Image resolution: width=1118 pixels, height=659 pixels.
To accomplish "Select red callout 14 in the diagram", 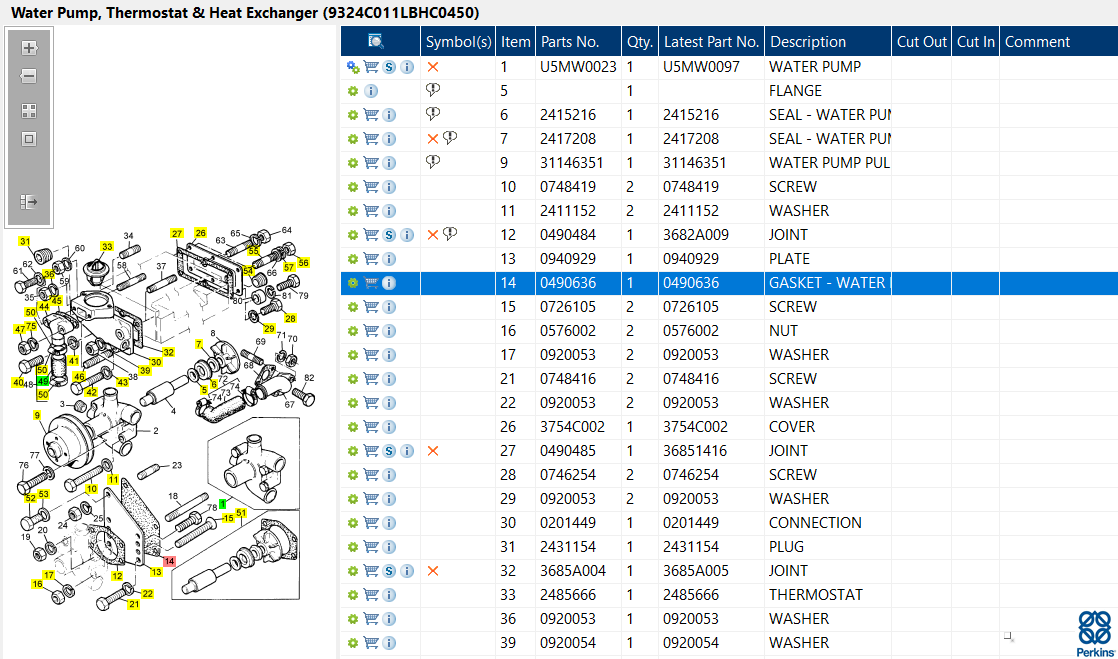I will pyautogui.click(x=169, y=561).
